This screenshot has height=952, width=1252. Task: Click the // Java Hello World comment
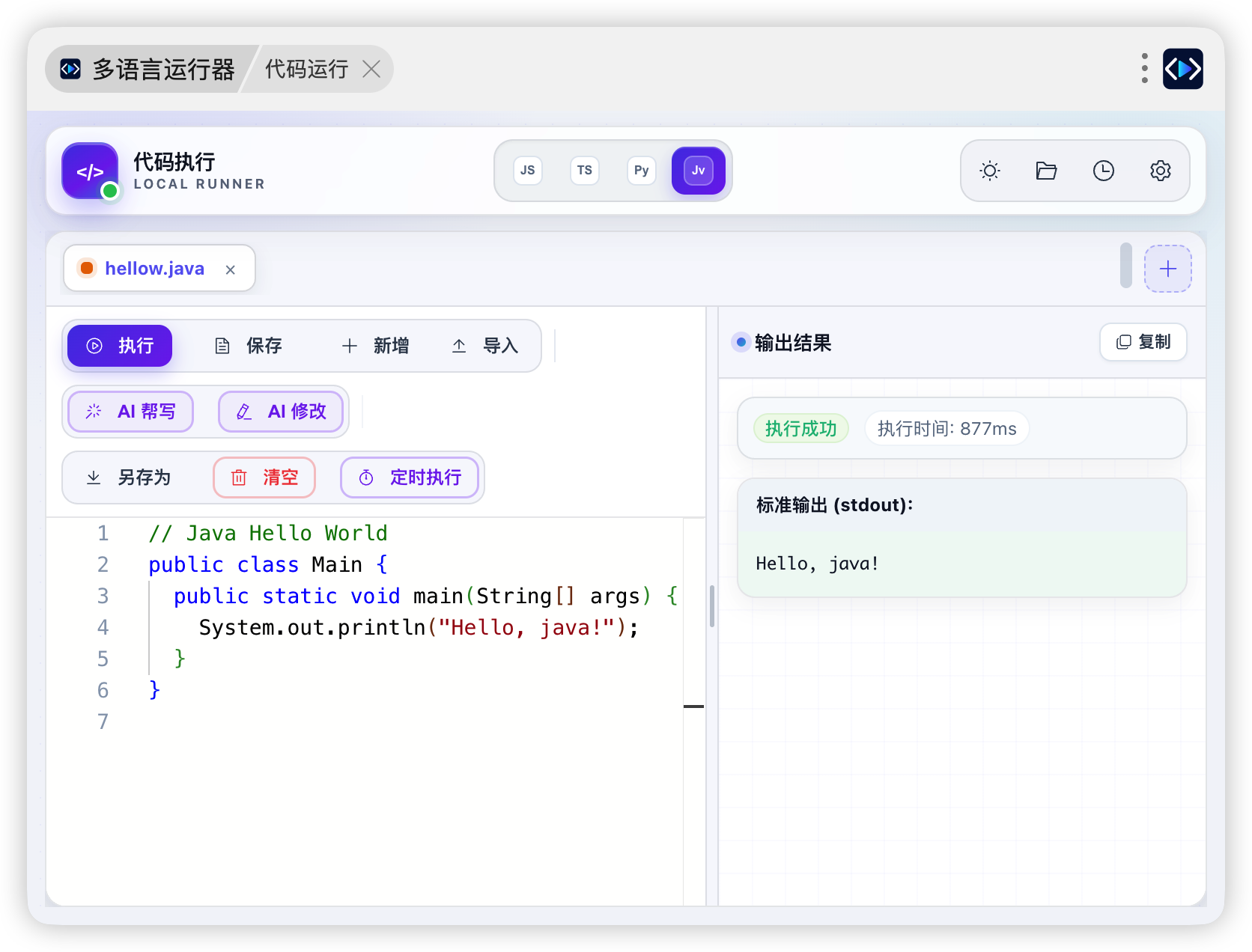tap(268, 534)
